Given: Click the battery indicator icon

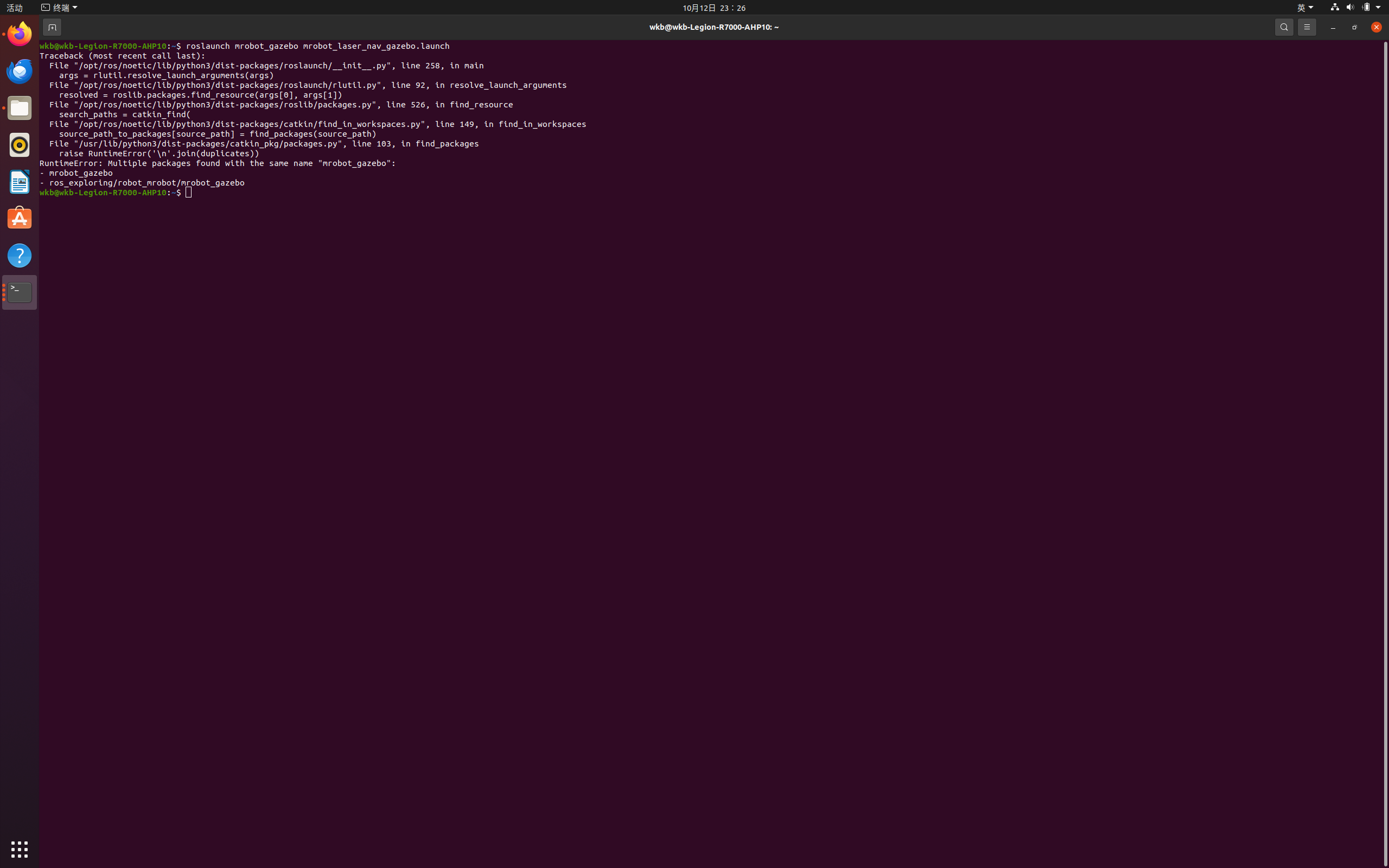Looking at the screenshot, I should coord(1366,8).
